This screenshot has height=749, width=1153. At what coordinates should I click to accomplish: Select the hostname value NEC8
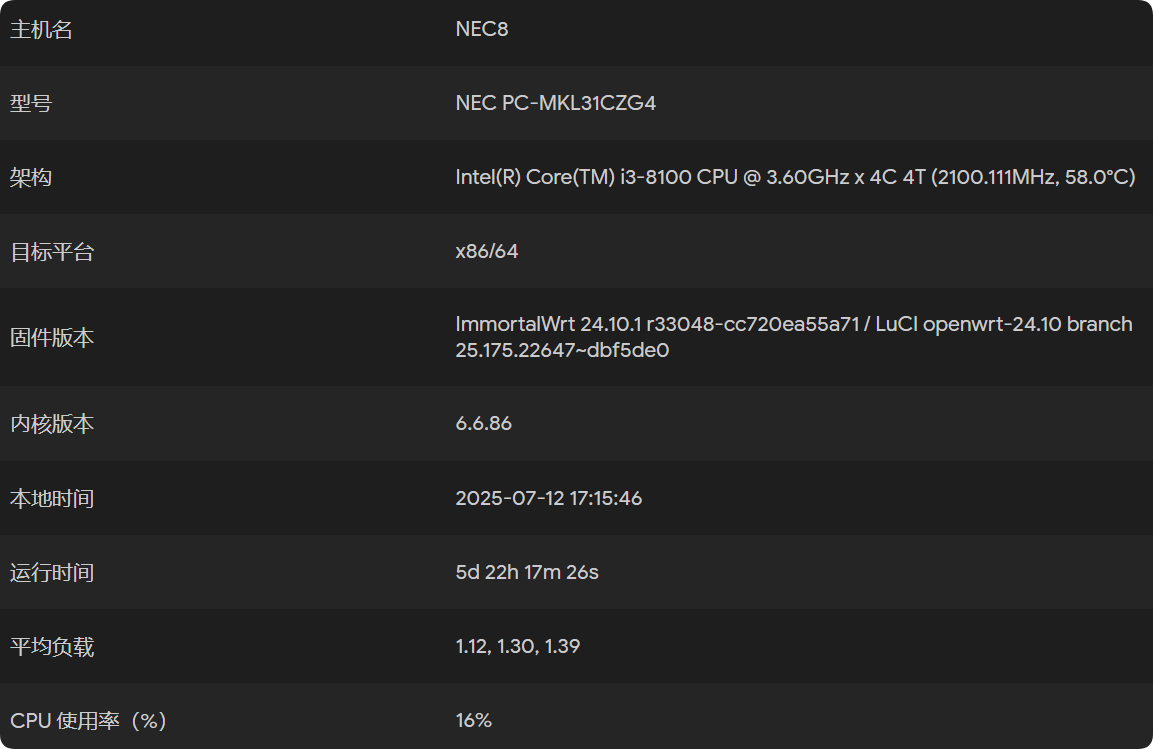pos(481,30)
